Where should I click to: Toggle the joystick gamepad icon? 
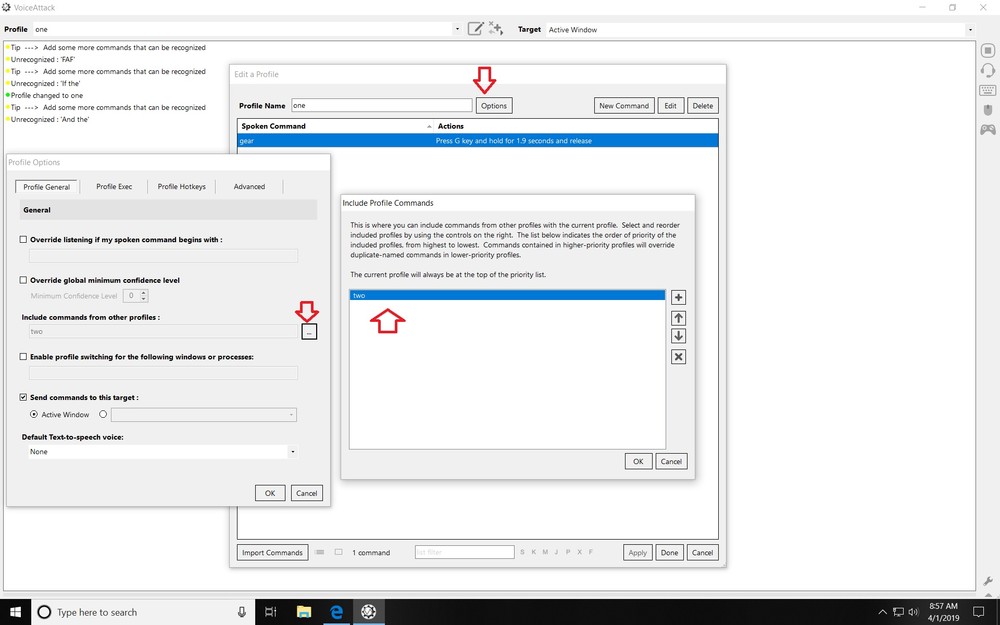(x=987, y=129)
